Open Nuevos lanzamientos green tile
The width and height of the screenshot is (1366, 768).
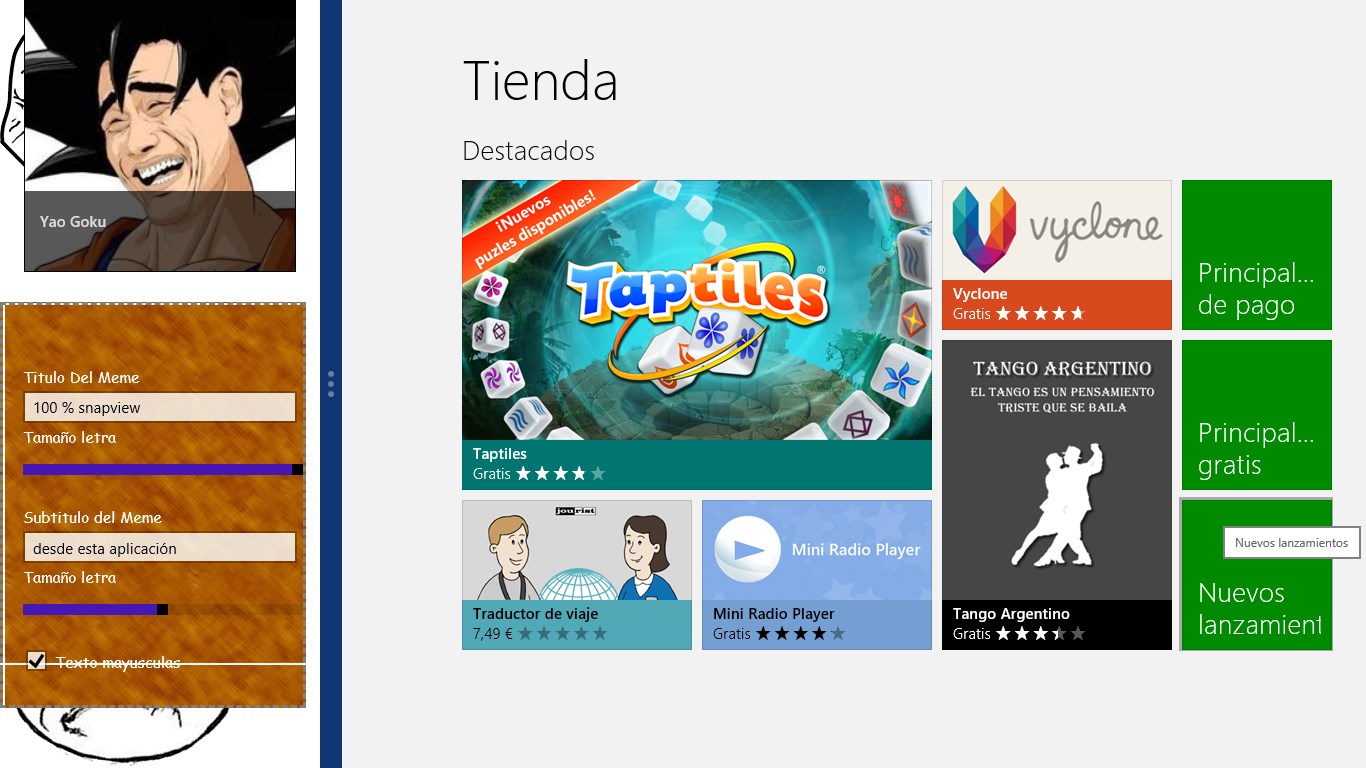tap(1256, 575)
